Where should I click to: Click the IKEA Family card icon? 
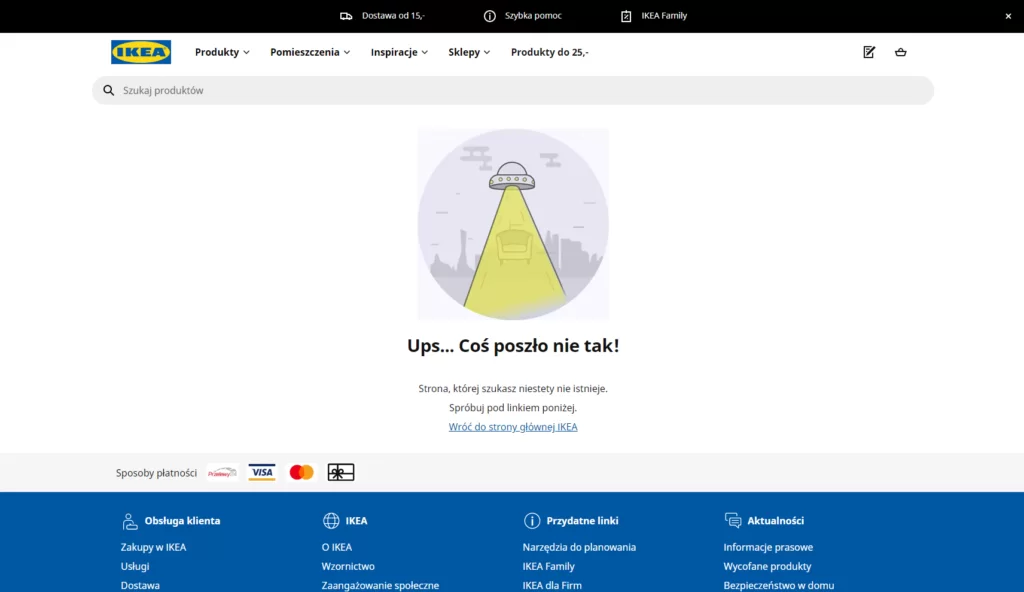click(x=626, y=16)
